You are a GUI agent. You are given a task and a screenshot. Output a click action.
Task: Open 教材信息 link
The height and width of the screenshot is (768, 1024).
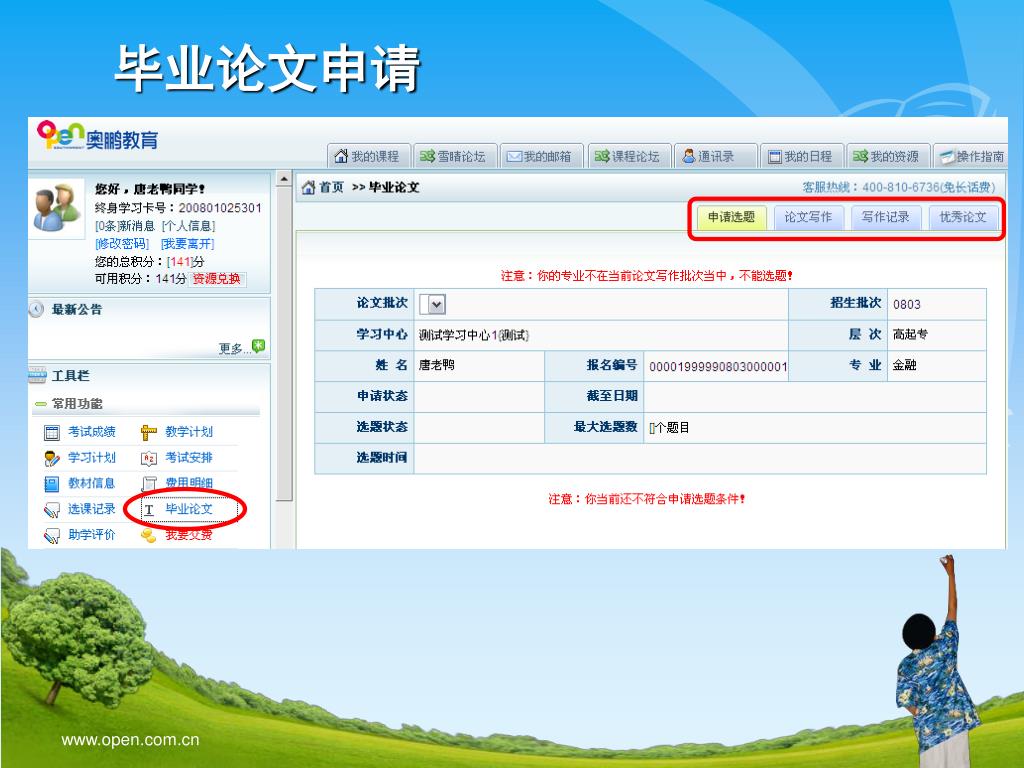tap(91, 483)
